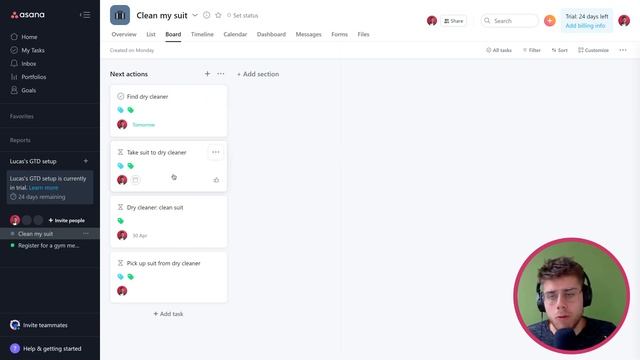The width and height of the screenshot is (640, 360).
Task: Click the 30 Apr due date on the Dry cleaner: clean suit card
Action: click(140, 236)
